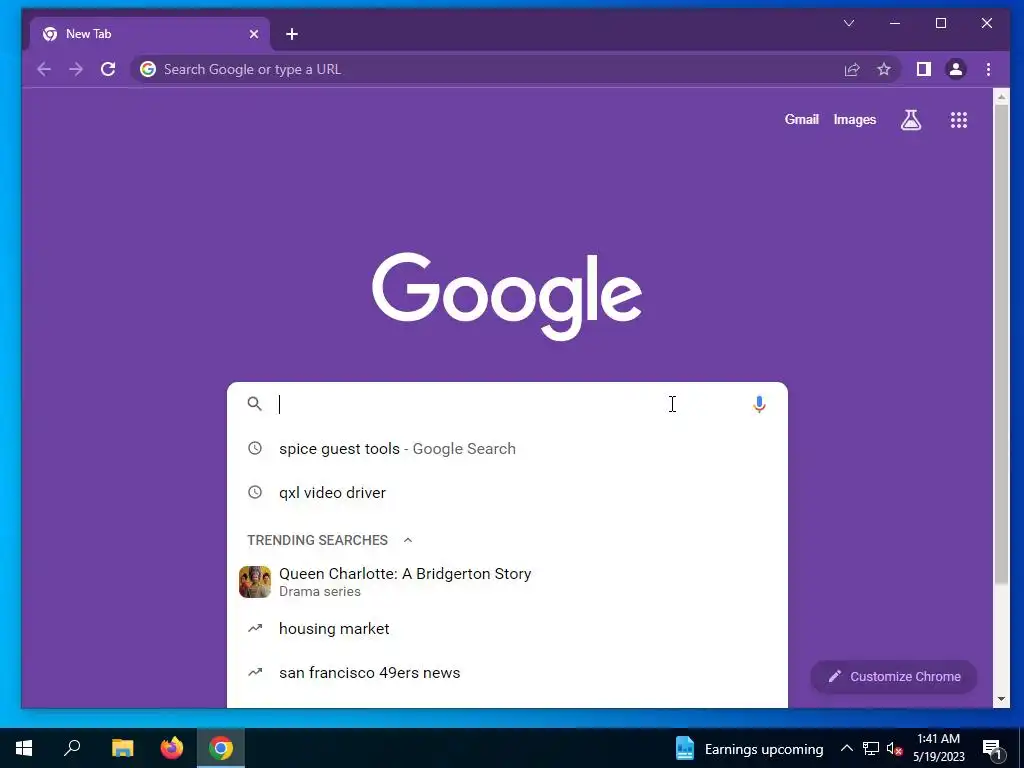Open network status tray icon
The height and width of the screenshot is (768, 1024).
pyautogui.click(x=871, y=748)
